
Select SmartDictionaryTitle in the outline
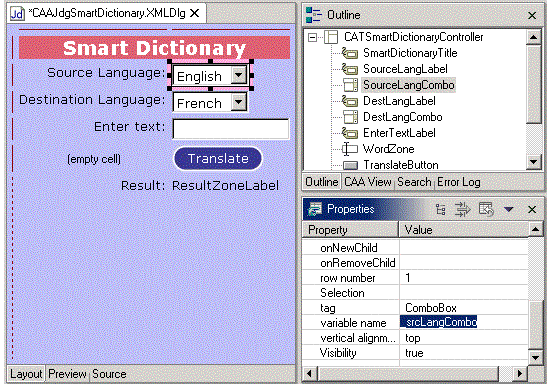click(x=410, y=53)
